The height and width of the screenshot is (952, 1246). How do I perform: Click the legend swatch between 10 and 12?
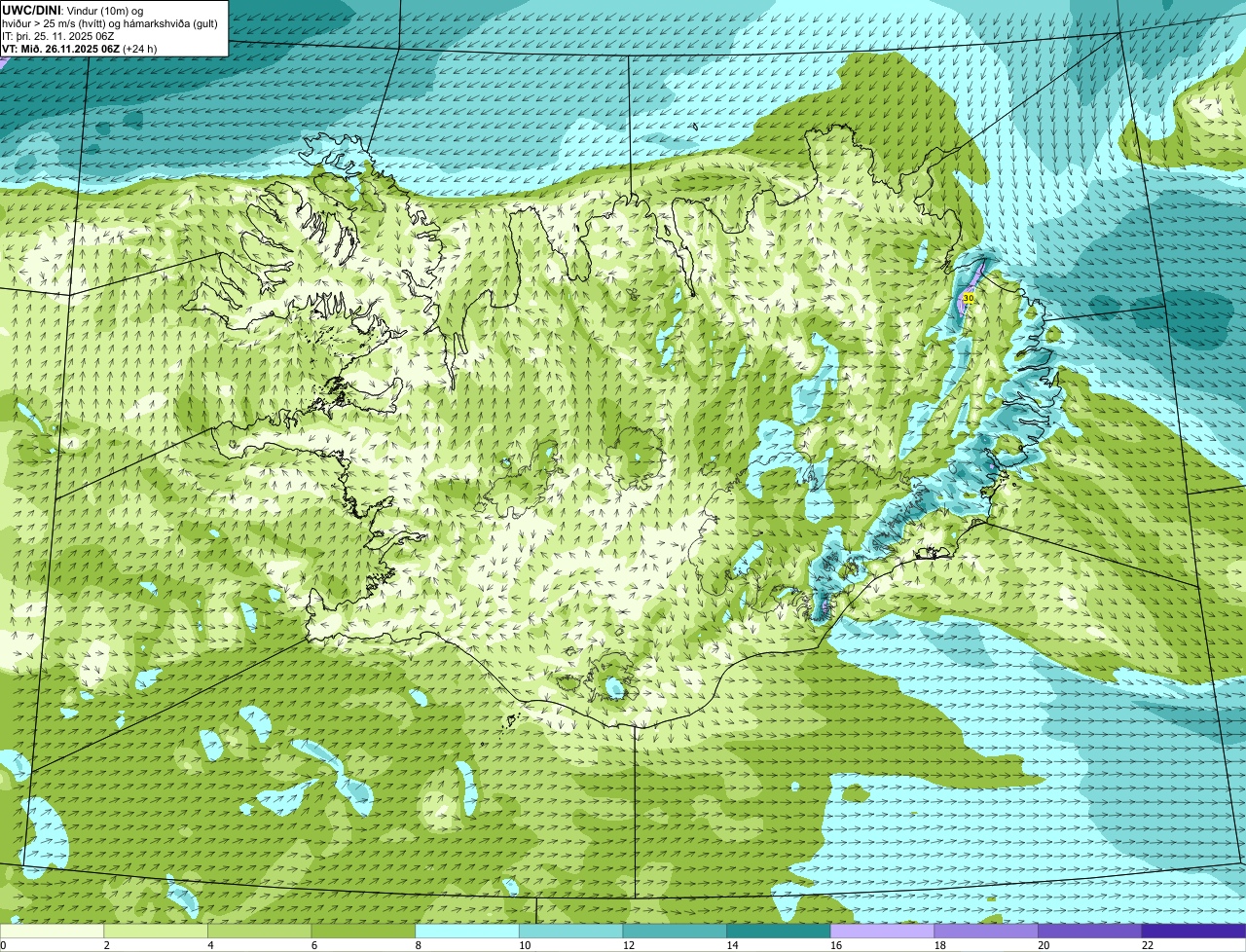[x=571, y=931]
